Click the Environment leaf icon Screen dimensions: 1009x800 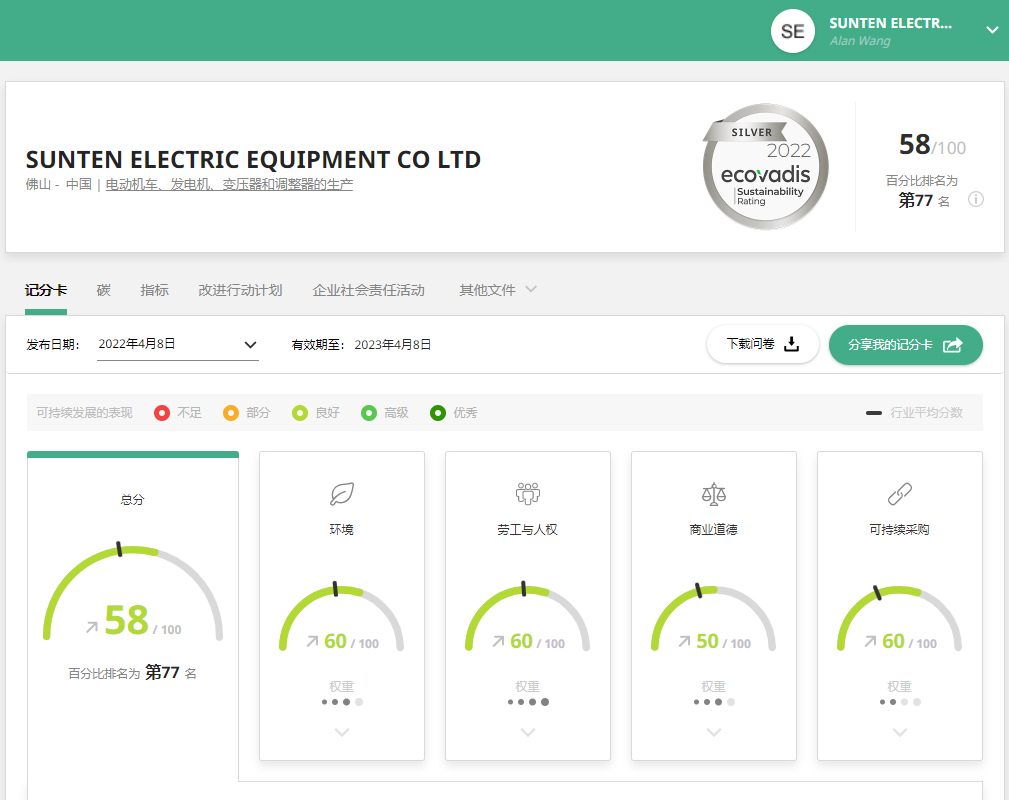pyautogui.click(x=342, y=494)
